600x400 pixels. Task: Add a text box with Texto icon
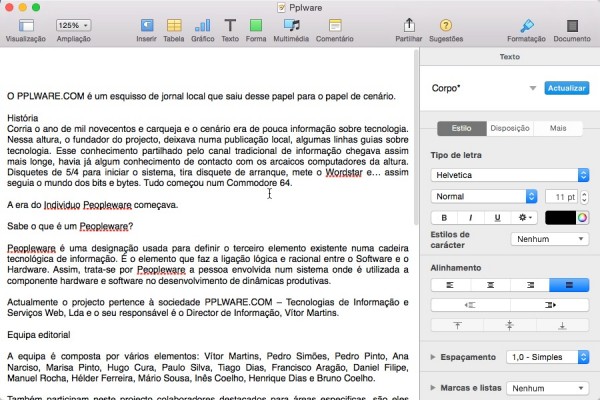tap(230, 26)
